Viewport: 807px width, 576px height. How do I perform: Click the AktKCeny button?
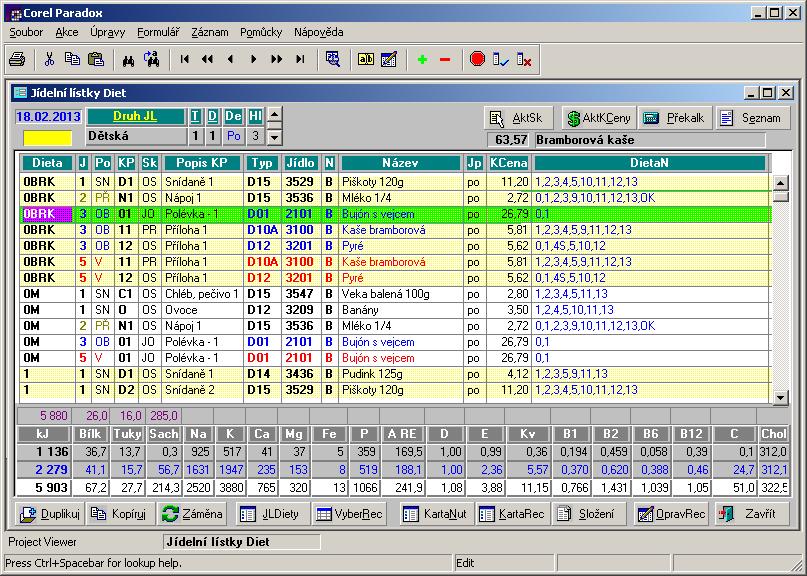click(599, 118)
